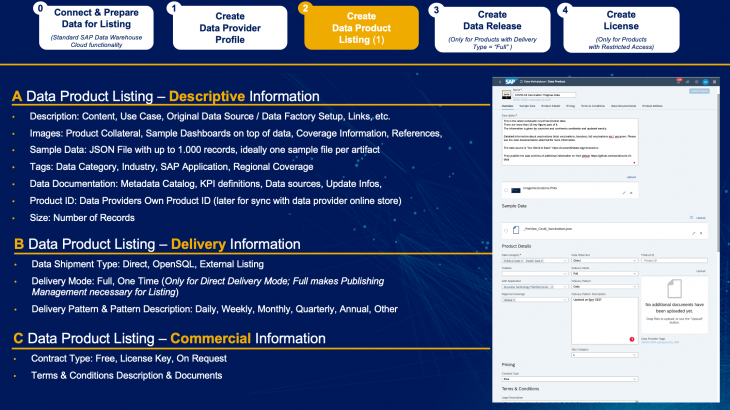Click bullet 'Contract Type: Free, License Key, On Request'
This screenshot has height=410, width=730.
(129, 358)
